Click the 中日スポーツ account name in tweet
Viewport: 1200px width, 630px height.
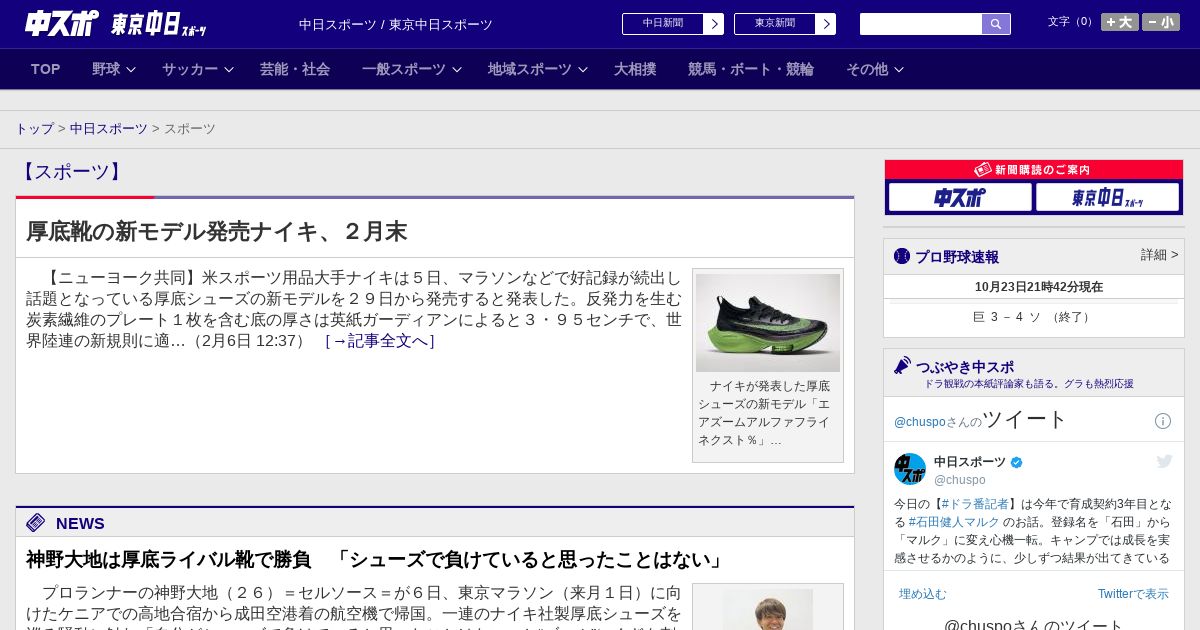[970, 462]
